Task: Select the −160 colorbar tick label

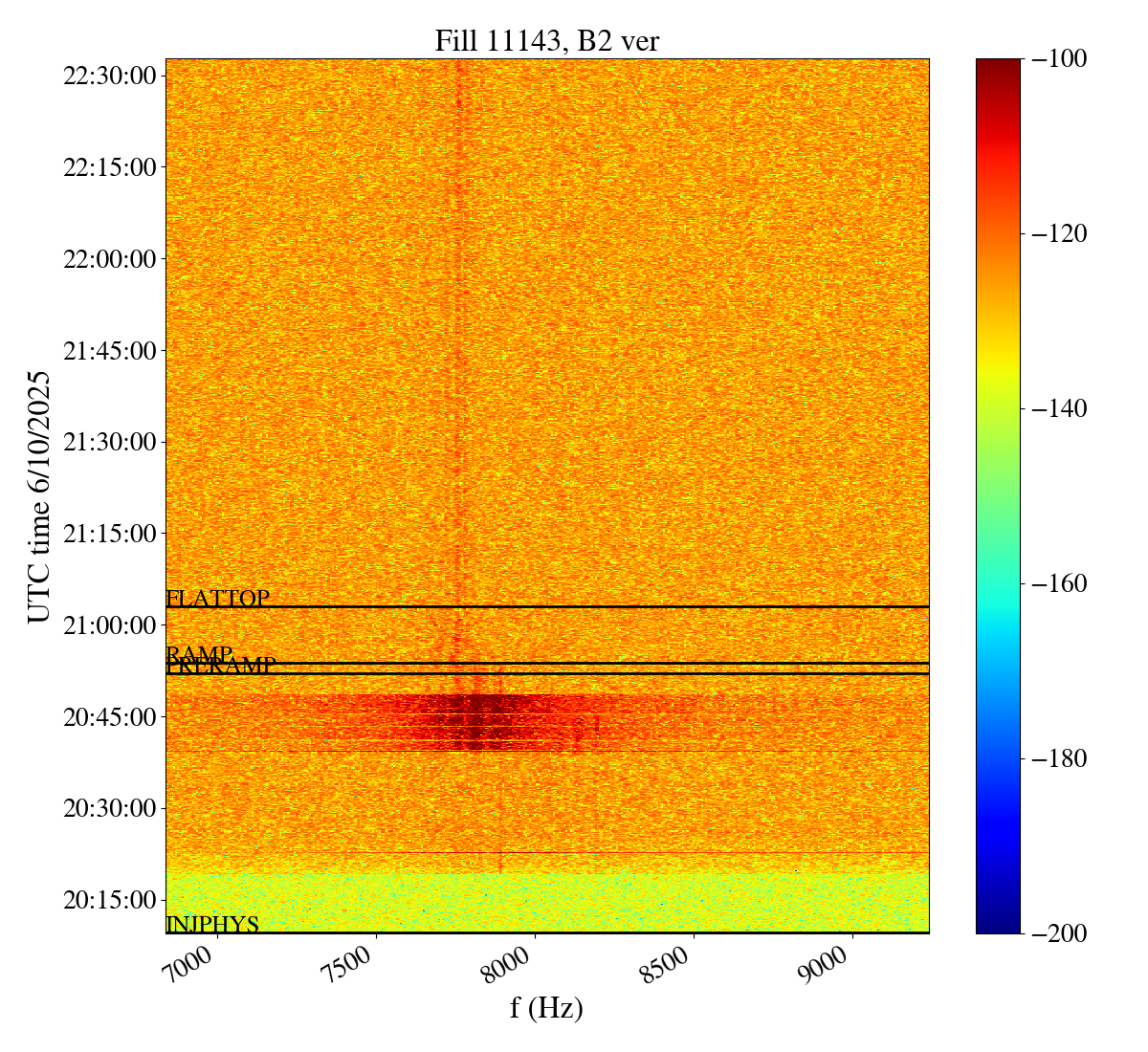Action: 1057,583
